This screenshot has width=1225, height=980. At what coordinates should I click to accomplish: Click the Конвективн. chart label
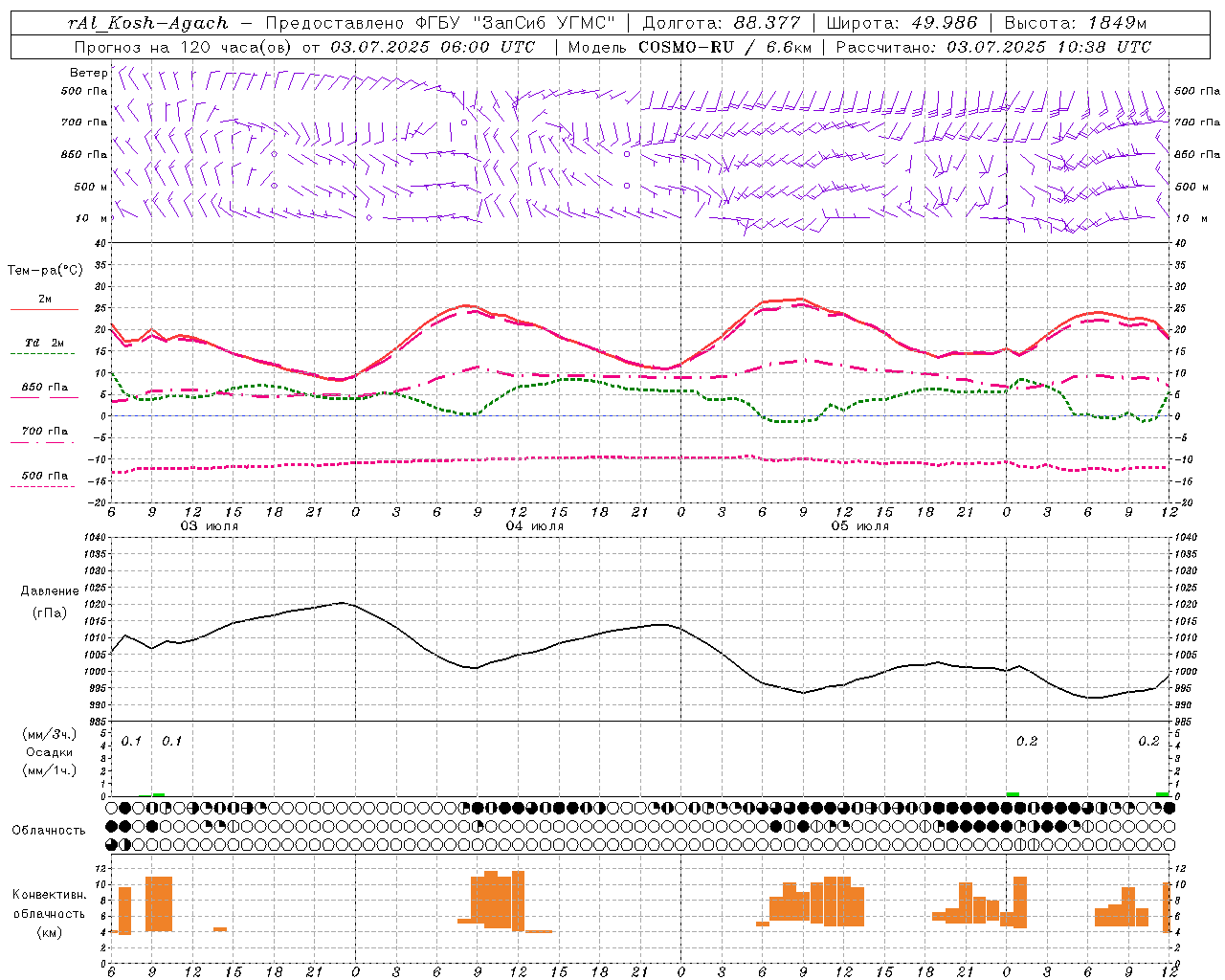pos(49,895)
